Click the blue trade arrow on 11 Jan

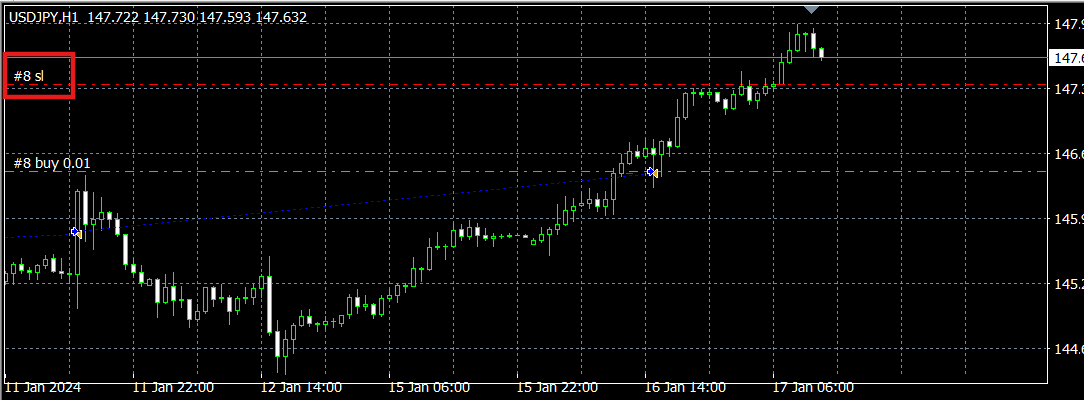[x=75, y=232]
